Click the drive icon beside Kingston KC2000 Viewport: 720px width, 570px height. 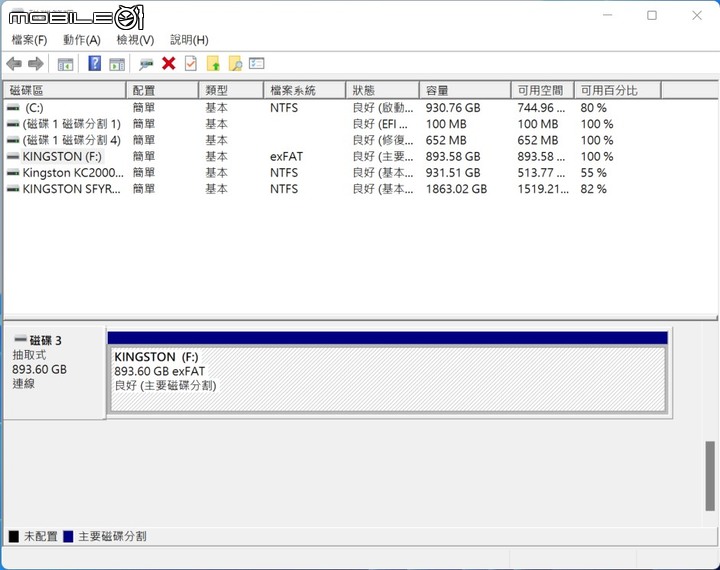[x=13, y=173]
